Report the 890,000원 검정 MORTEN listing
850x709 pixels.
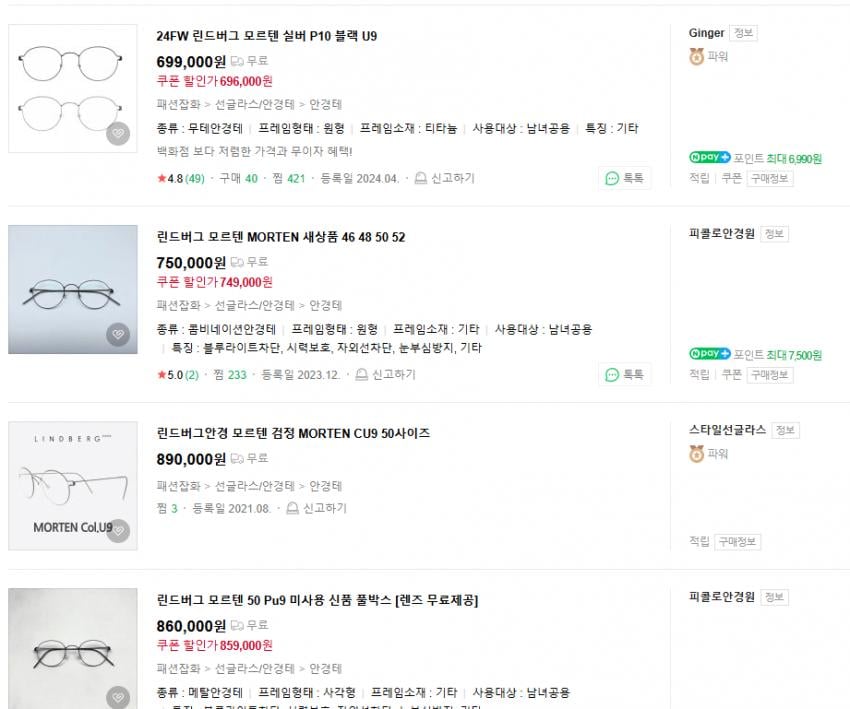tap(293, 508)
